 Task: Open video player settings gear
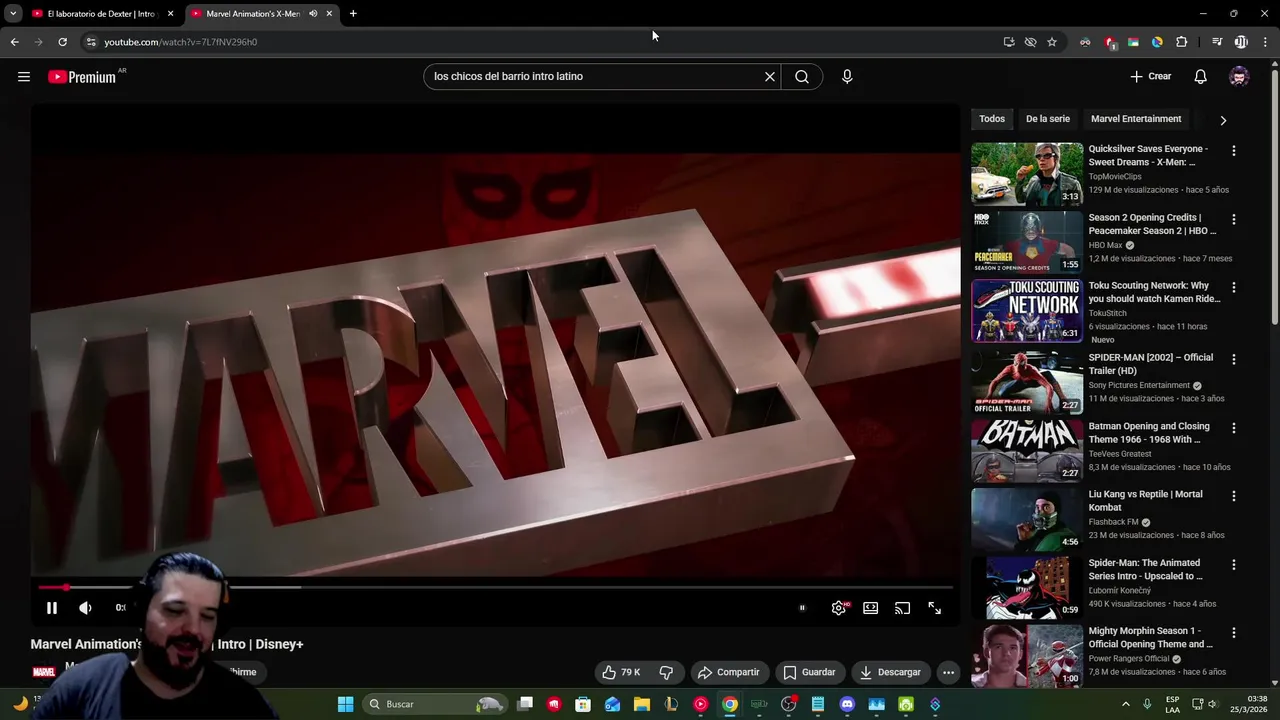(x=839, y=608)
